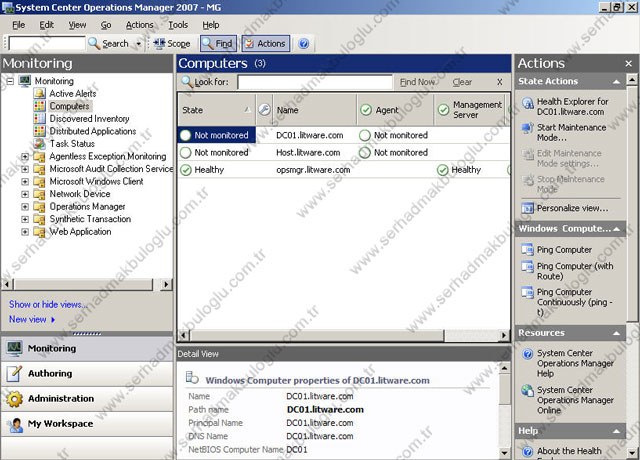
Task: Expand Web Application folder
Action: tap(25, 232)
